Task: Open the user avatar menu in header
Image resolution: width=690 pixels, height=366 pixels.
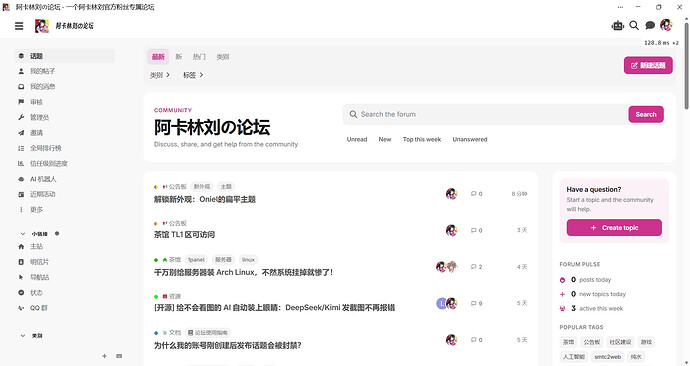Action: (666, 25)
